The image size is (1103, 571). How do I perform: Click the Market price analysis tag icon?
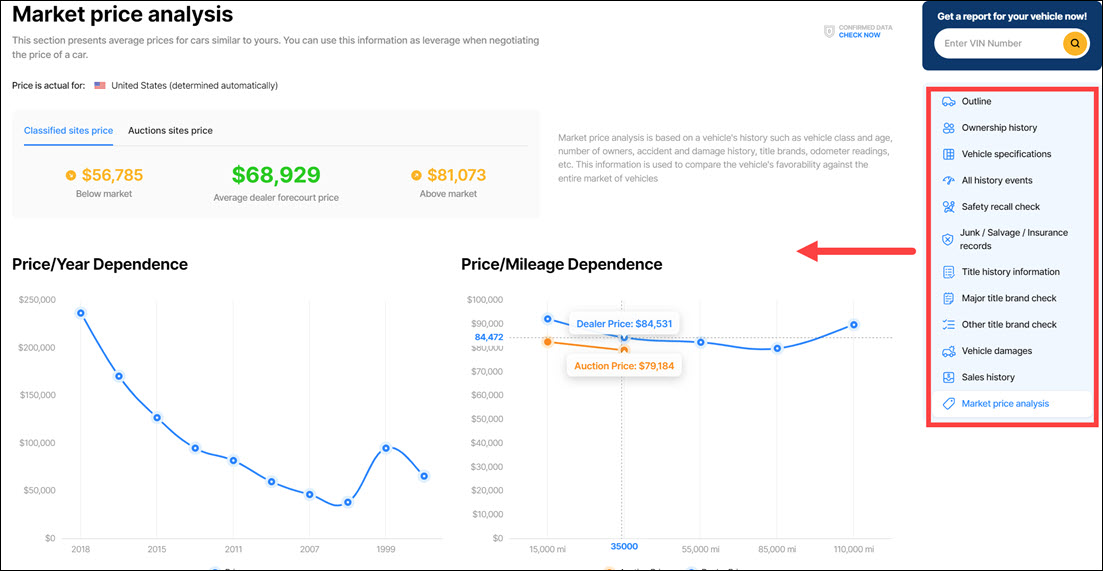click(948, 404)
